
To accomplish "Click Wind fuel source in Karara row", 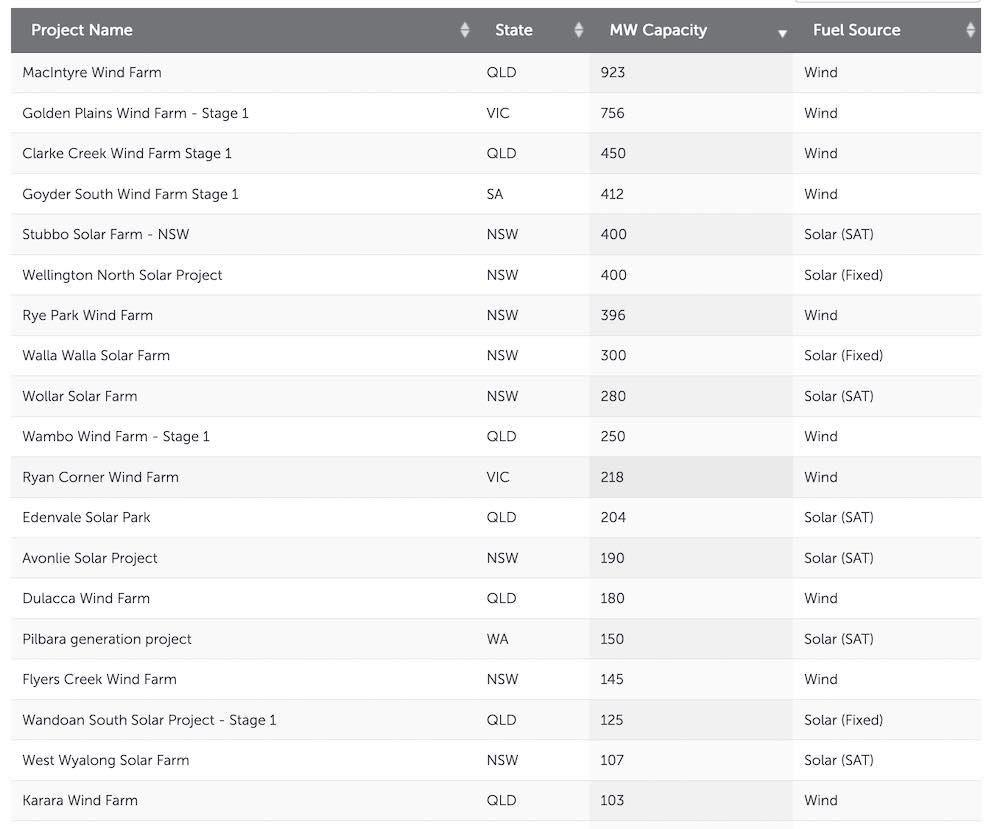I will click(x=821, y=801).
